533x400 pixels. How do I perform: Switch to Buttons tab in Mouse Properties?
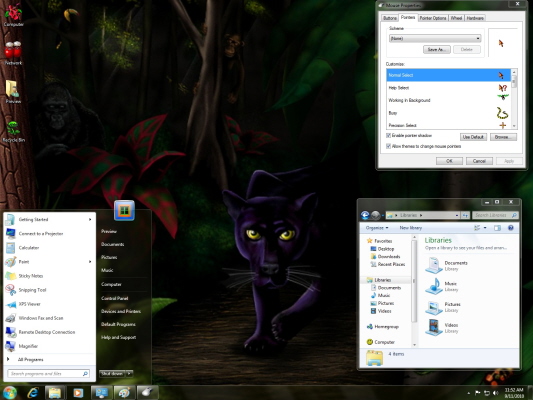point(390,18)
